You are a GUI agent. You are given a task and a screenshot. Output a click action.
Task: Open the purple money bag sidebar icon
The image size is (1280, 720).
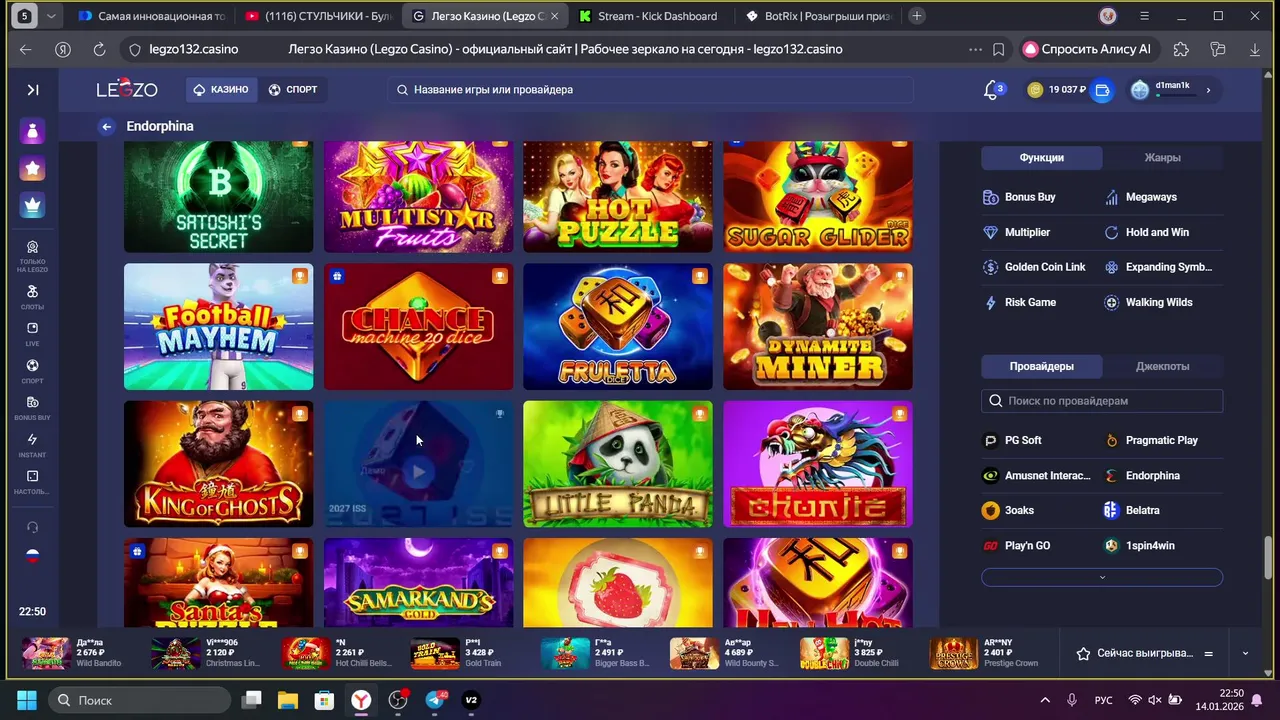coord(33,132)
